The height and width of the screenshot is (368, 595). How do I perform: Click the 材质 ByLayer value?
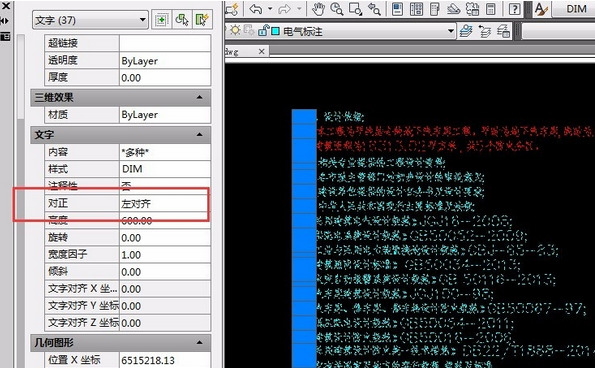coord(165,115)
